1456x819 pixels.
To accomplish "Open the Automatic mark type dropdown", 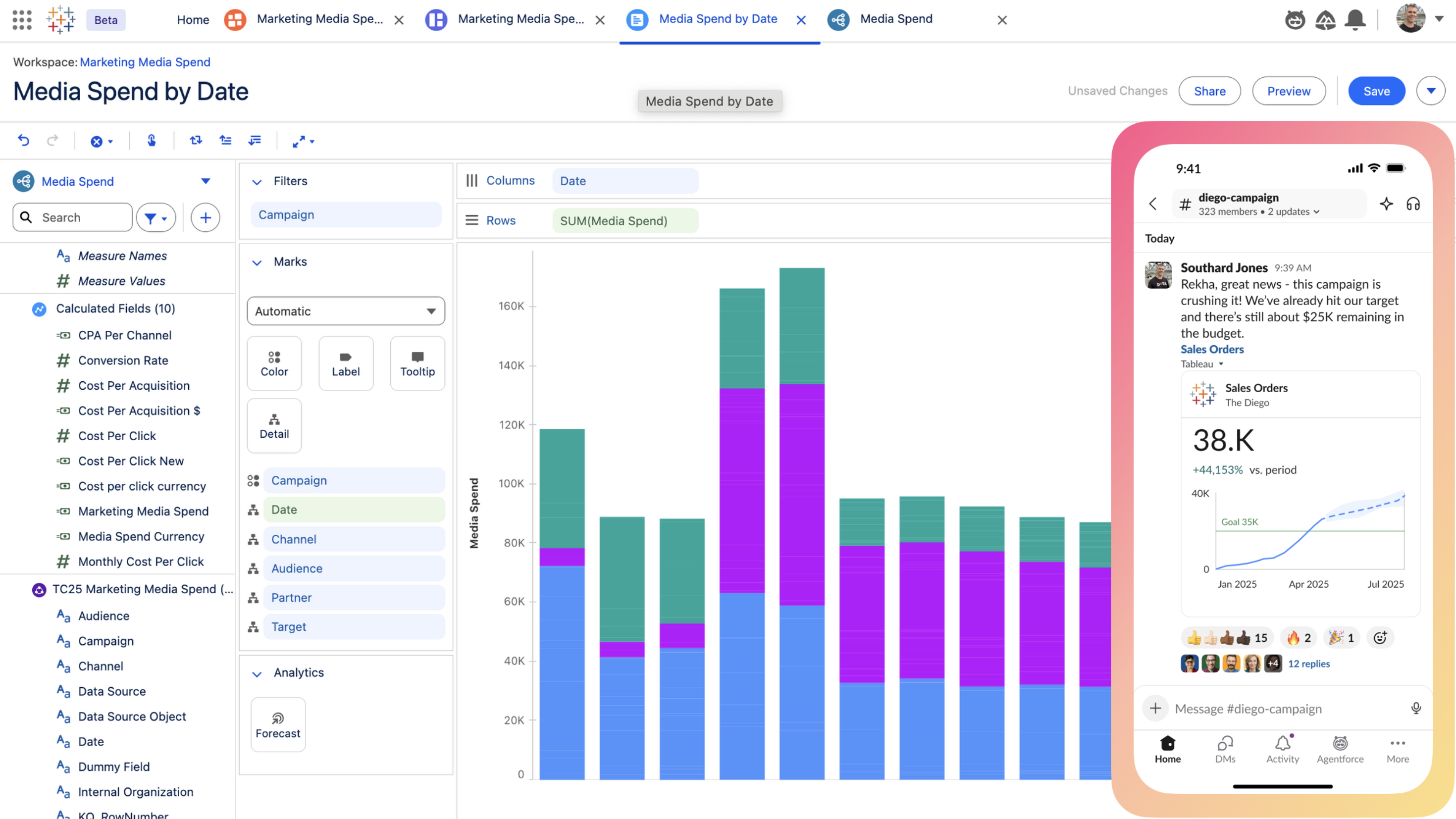I will click(x=345, y=311).
